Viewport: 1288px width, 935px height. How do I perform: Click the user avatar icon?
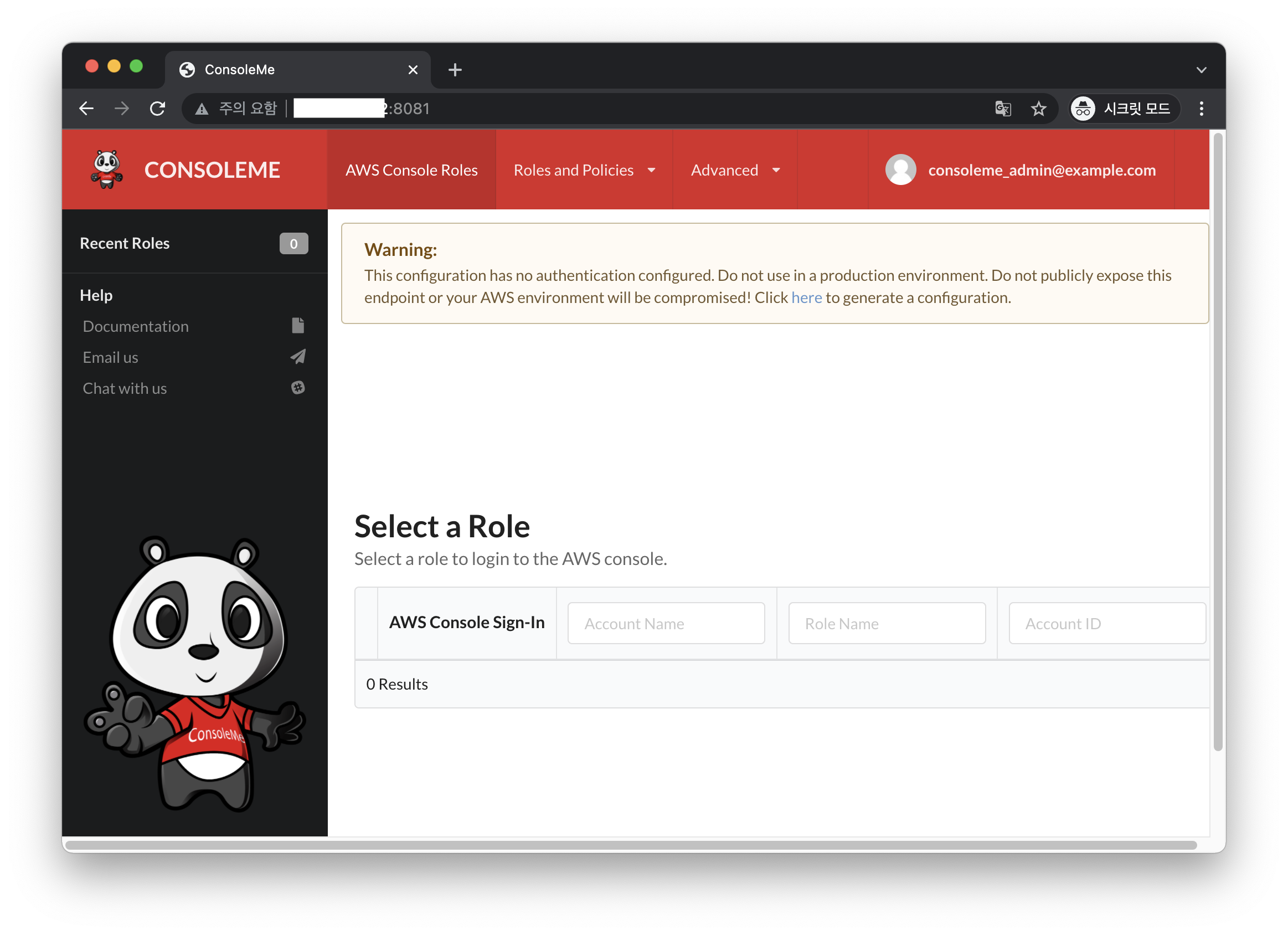[x=901, y=169]
